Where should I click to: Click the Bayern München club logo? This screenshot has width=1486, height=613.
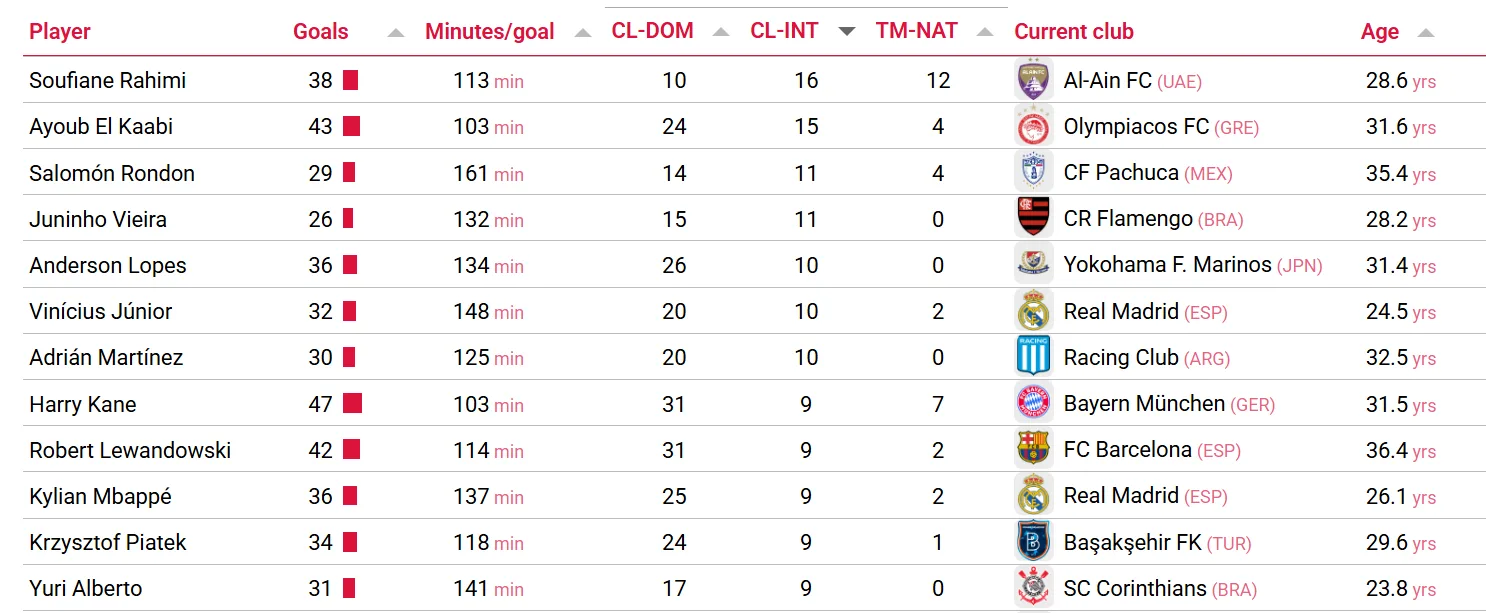point(1033,404)
